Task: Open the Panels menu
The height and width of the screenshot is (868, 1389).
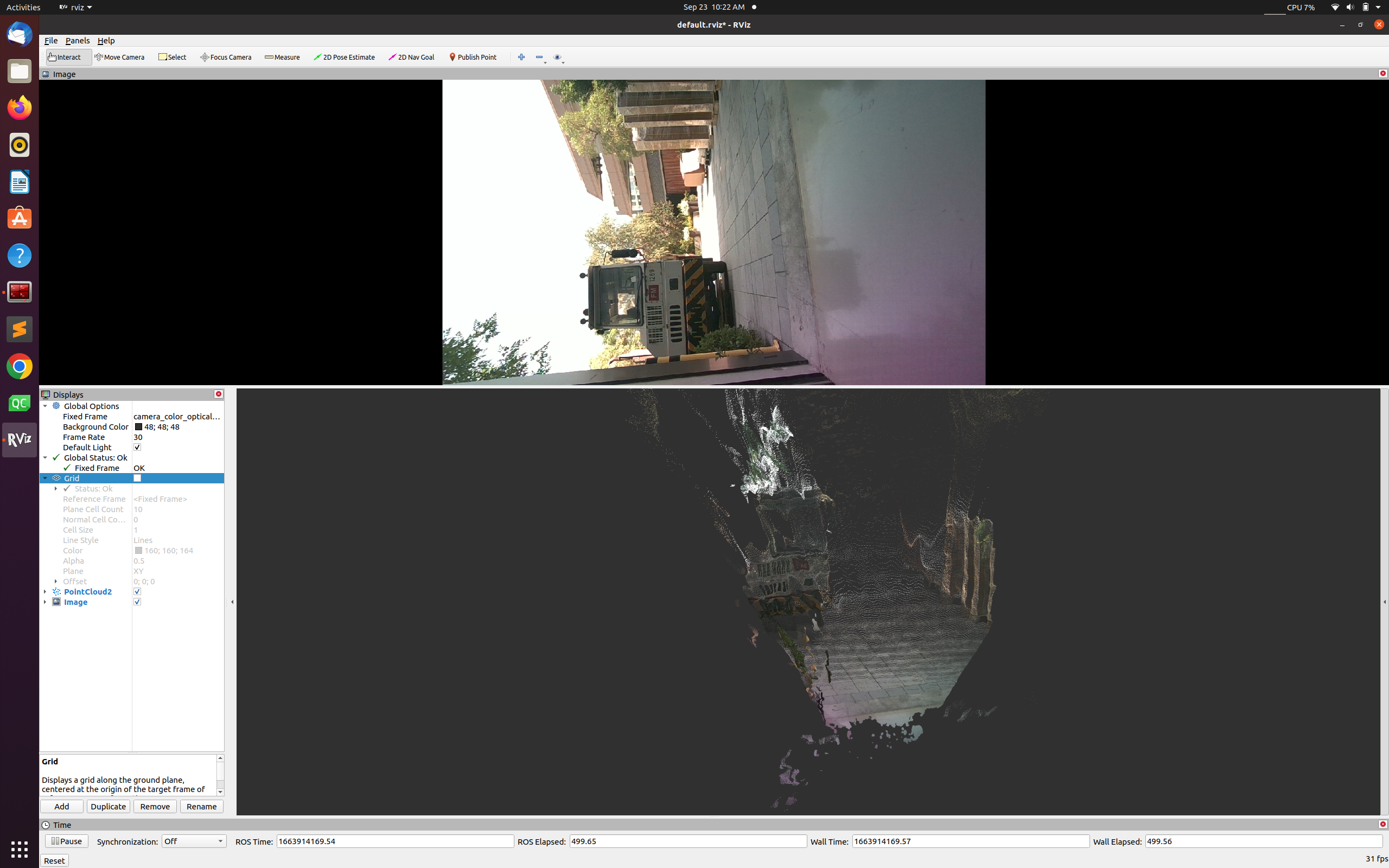Action: click(x=78, y=40)
